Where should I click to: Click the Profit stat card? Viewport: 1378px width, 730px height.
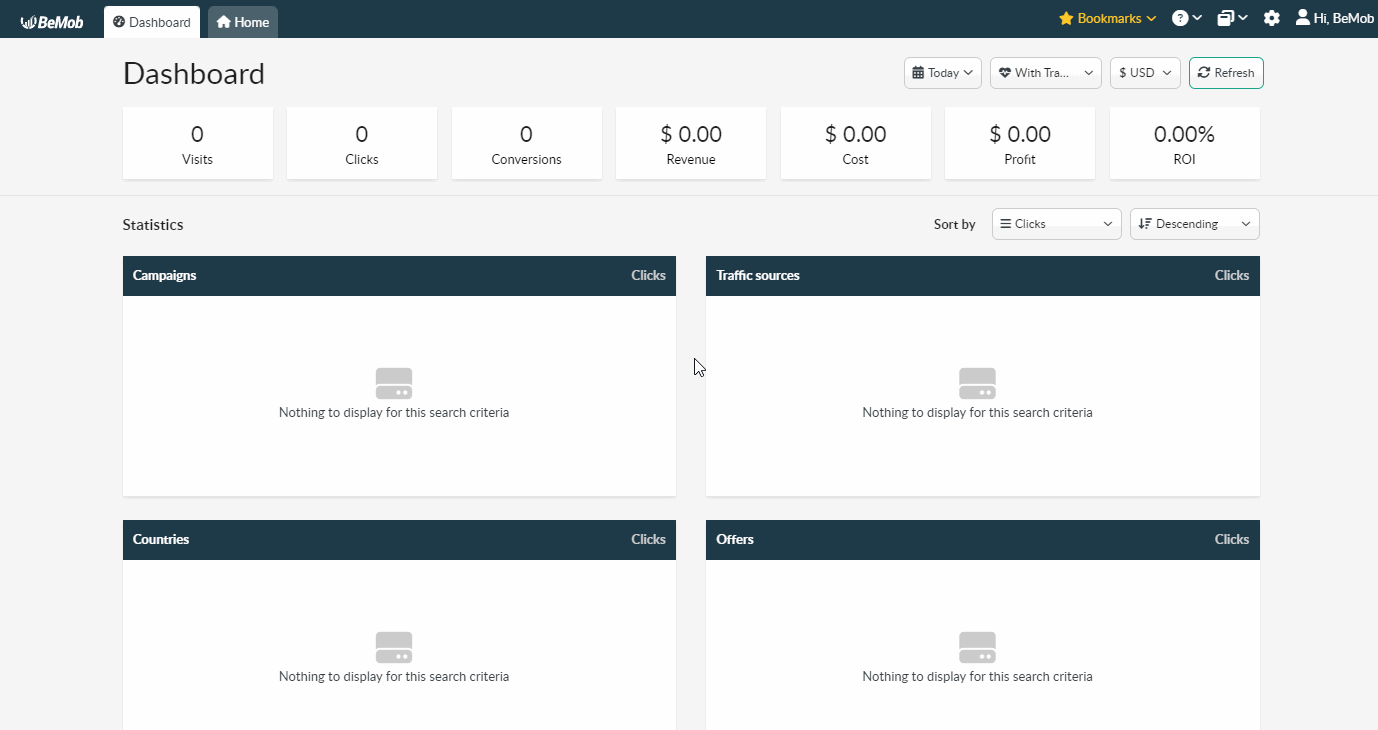(1020, 144)
